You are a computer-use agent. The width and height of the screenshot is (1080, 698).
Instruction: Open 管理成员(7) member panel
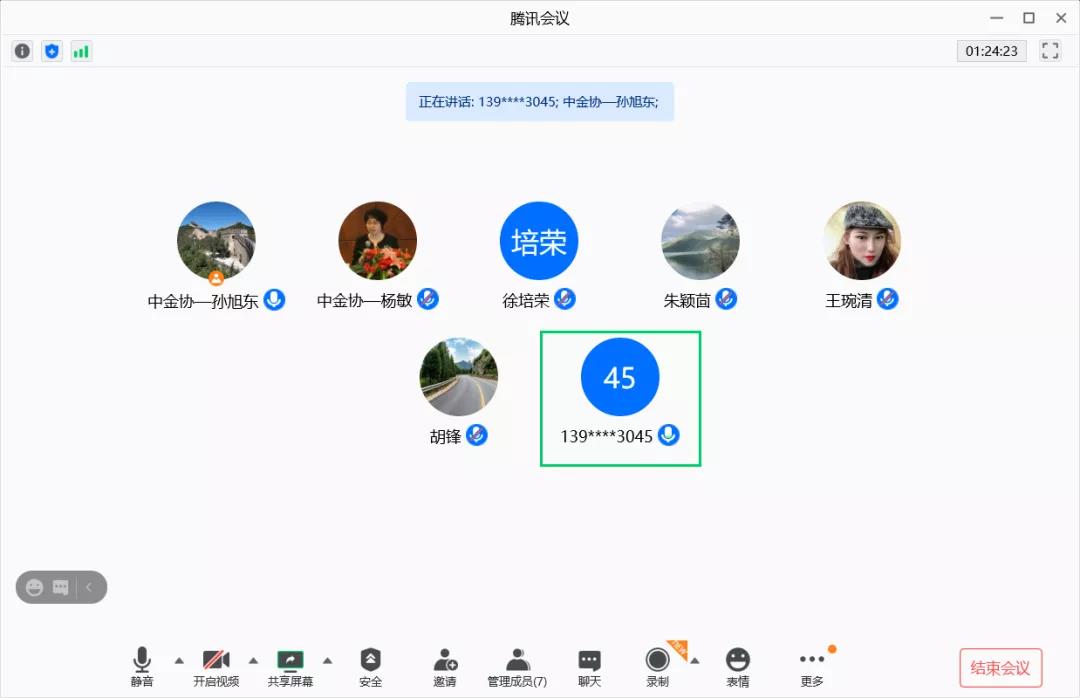[517, 667]
